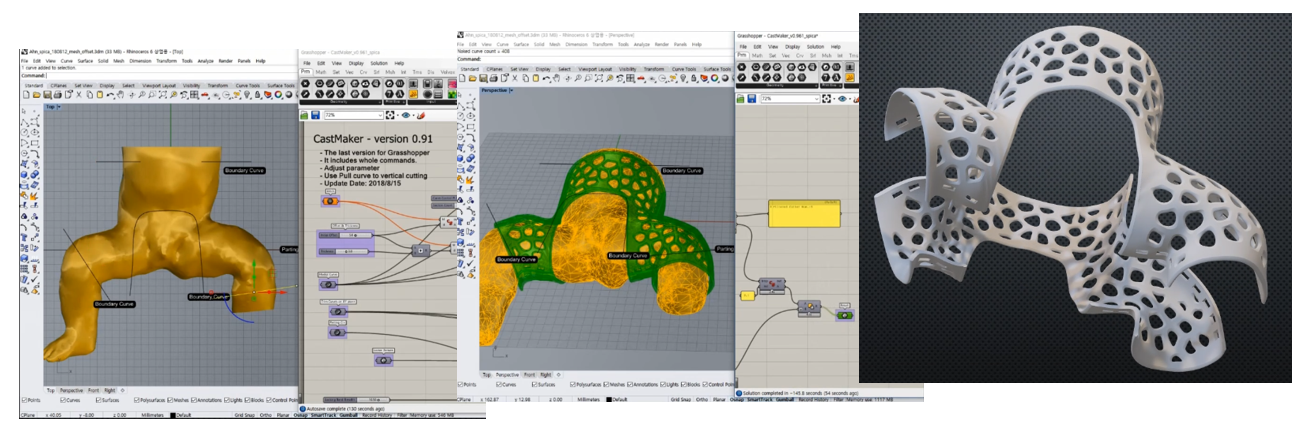Click New file icon in right Rhino toolbar
This screenshot has width=1297, height=426.
[x=462, y=78]
